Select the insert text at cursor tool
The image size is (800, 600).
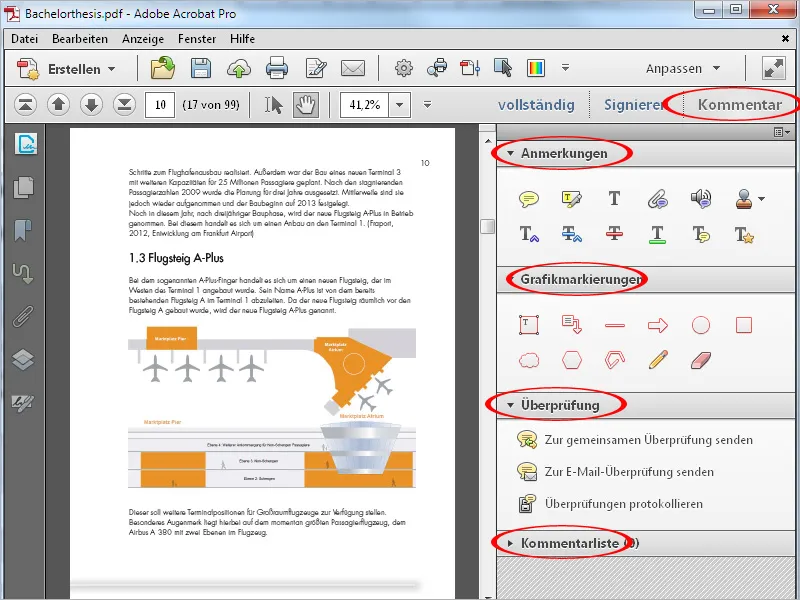pyautogui.click(x=529, y=234)
